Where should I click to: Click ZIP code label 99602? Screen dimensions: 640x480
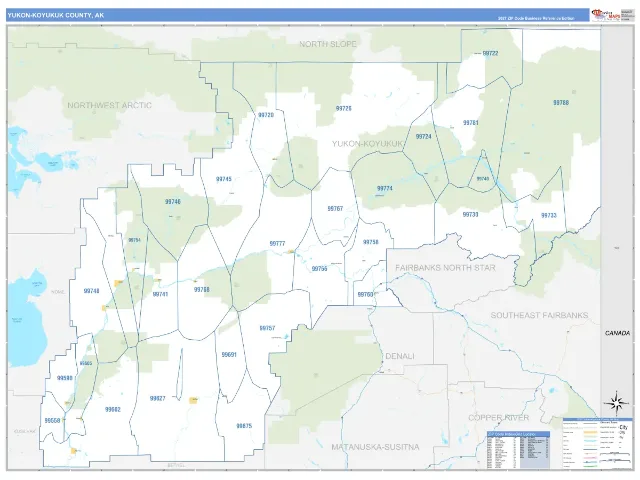[113, 409]
